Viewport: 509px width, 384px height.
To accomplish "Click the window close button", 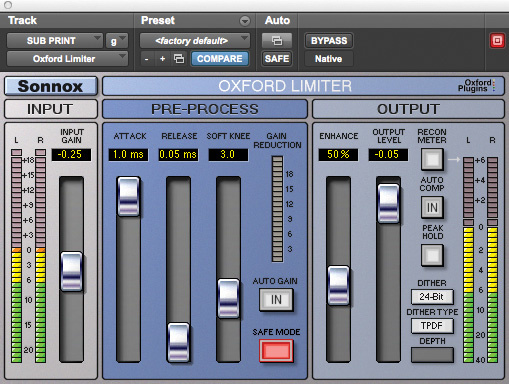I will [8, 5].
